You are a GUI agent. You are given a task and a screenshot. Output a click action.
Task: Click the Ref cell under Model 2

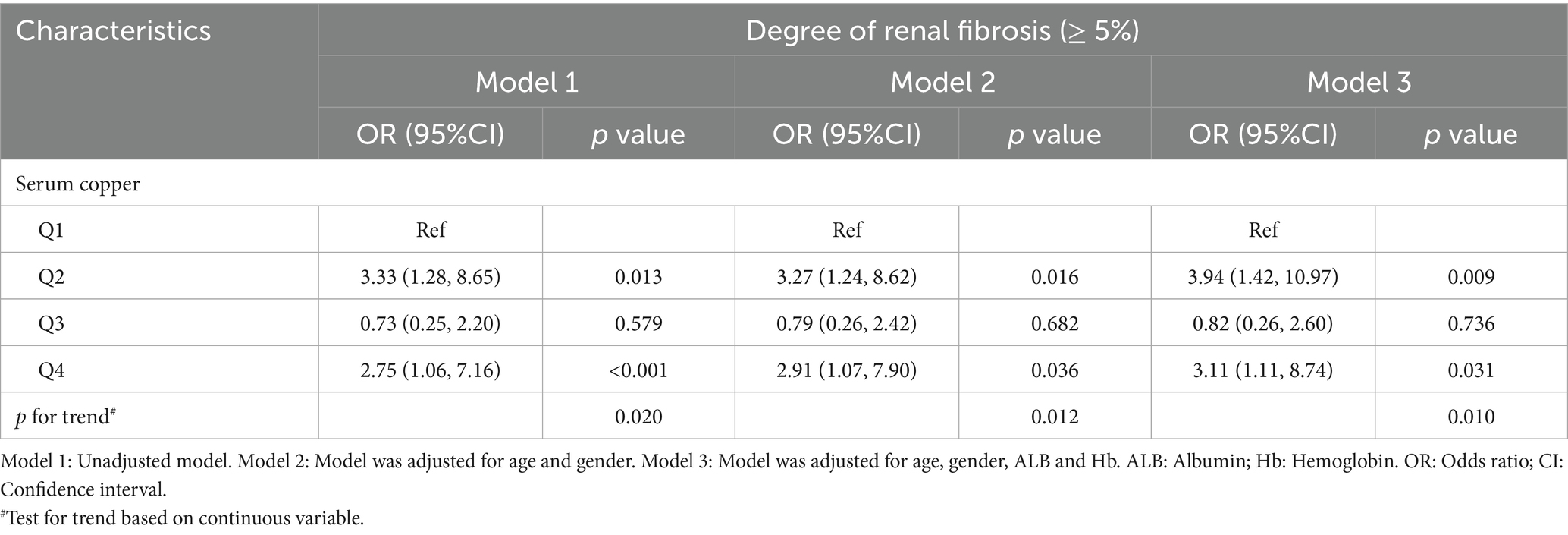[x=847, y=230]
